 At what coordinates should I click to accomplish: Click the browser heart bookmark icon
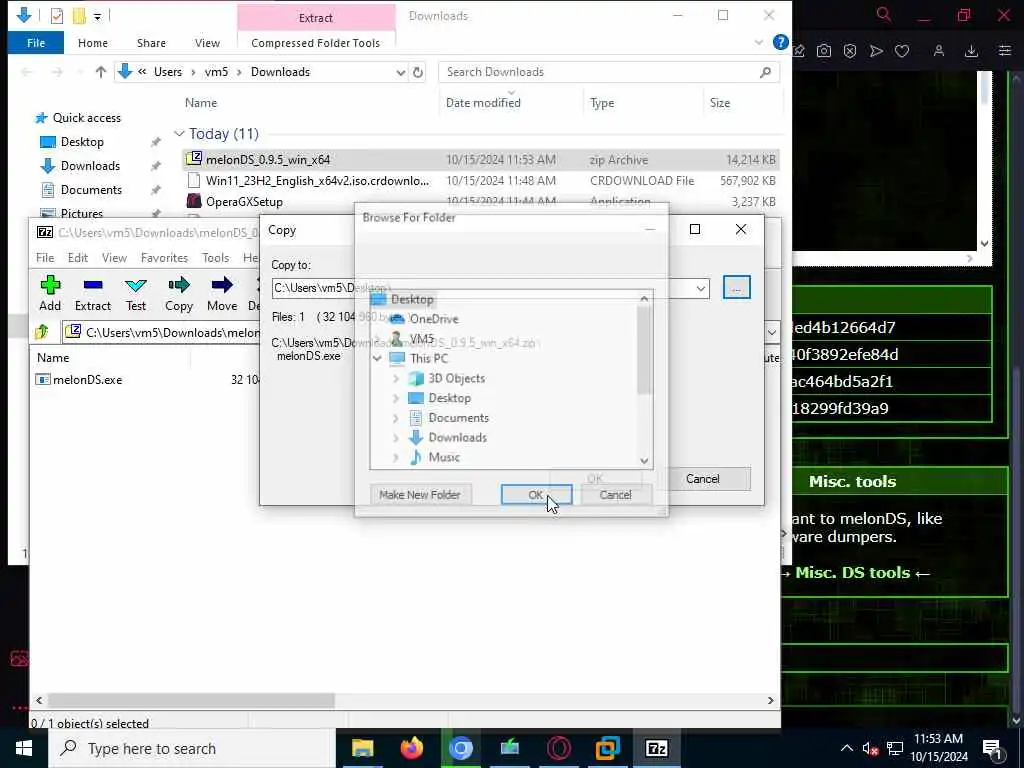coord(902,51)
